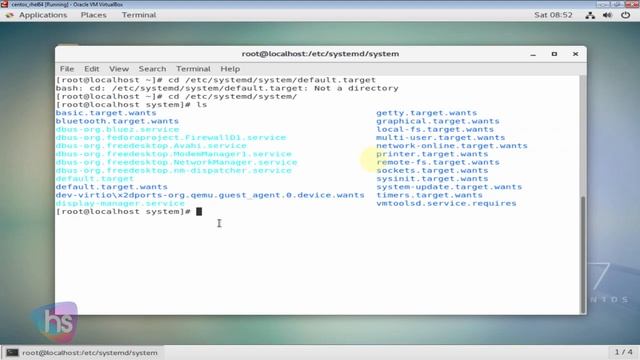Open the View menu in terminal

[119, 69]
